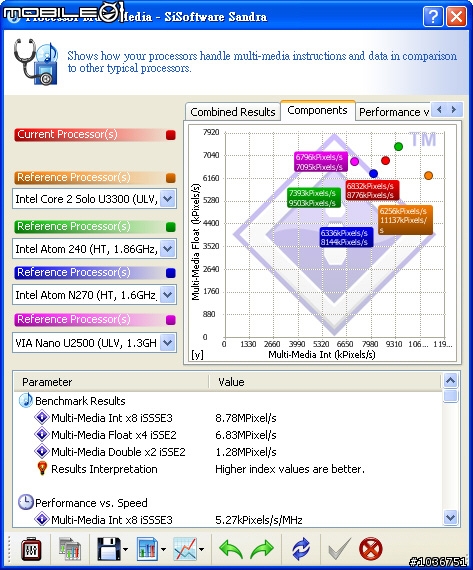Open dropdown arrow next to line graph icon
473x570 pixels.
(x=201, y=549)
